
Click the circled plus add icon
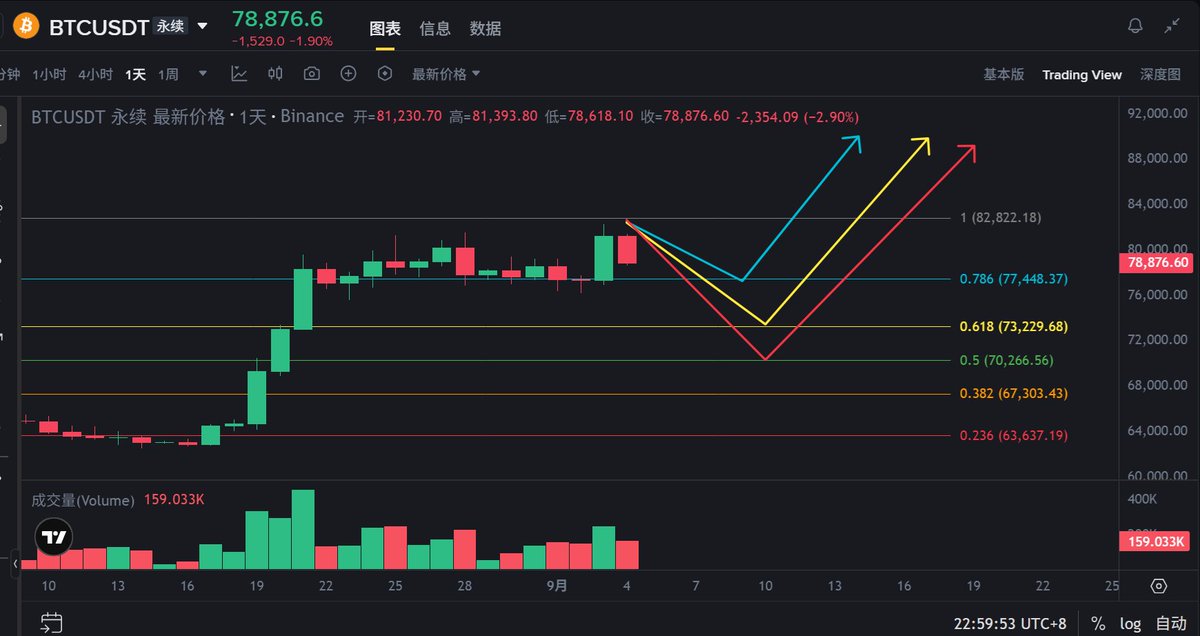click(348, 74)
